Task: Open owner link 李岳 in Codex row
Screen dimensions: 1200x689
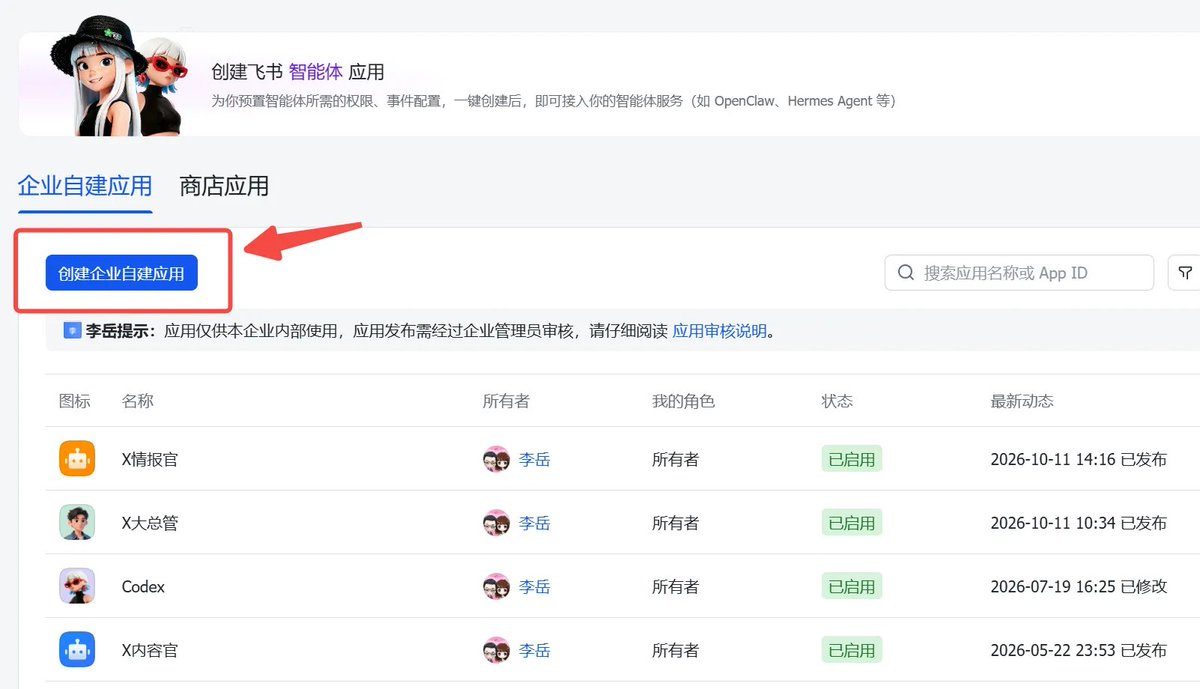Action: coord(534,587)
